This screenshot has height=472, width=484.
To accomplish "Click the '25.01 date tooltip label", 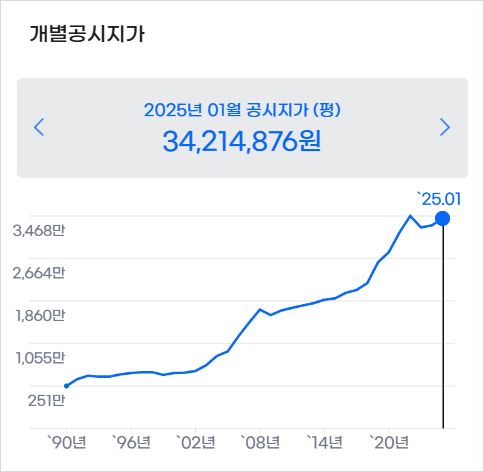I will (440, 199).
